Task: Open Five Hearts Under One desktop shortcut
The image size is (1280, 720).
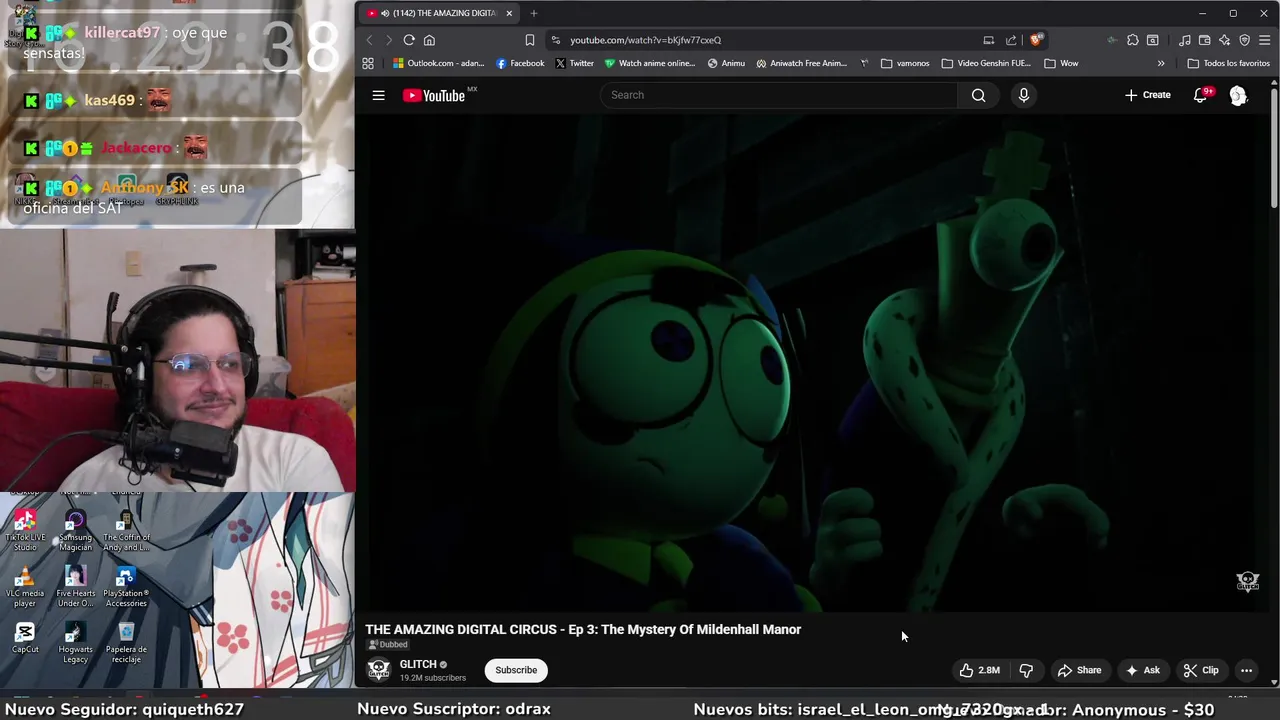Action: (75, 587)
